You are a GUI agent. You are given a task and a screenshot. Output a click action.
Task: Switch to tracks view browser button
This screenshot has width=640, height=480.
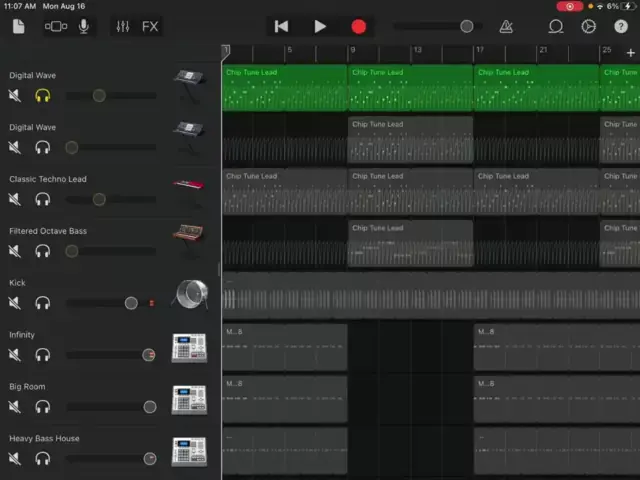(x=56, y=26)
